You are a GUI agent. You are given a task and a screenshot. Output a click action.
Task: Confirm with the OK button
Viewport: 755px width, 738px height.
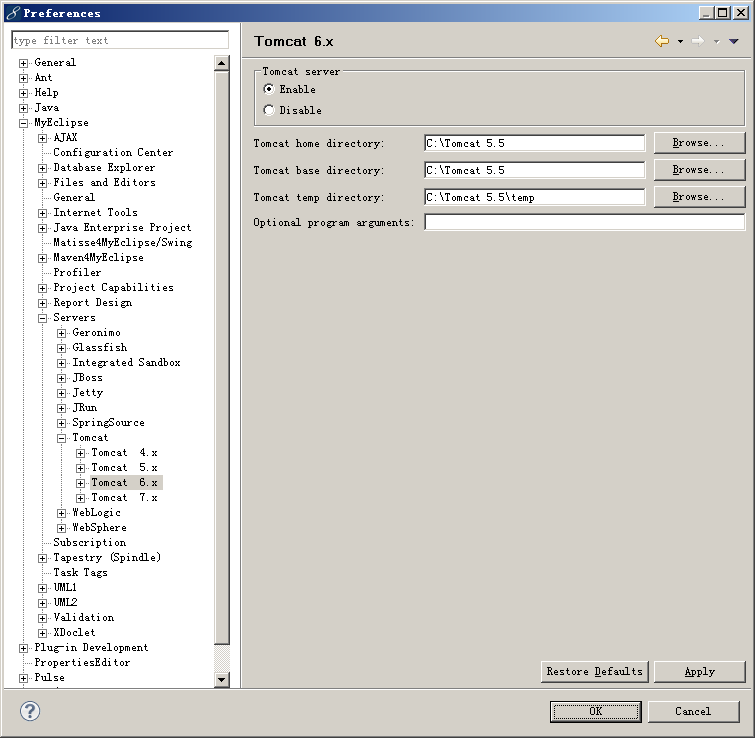(596, 712)
